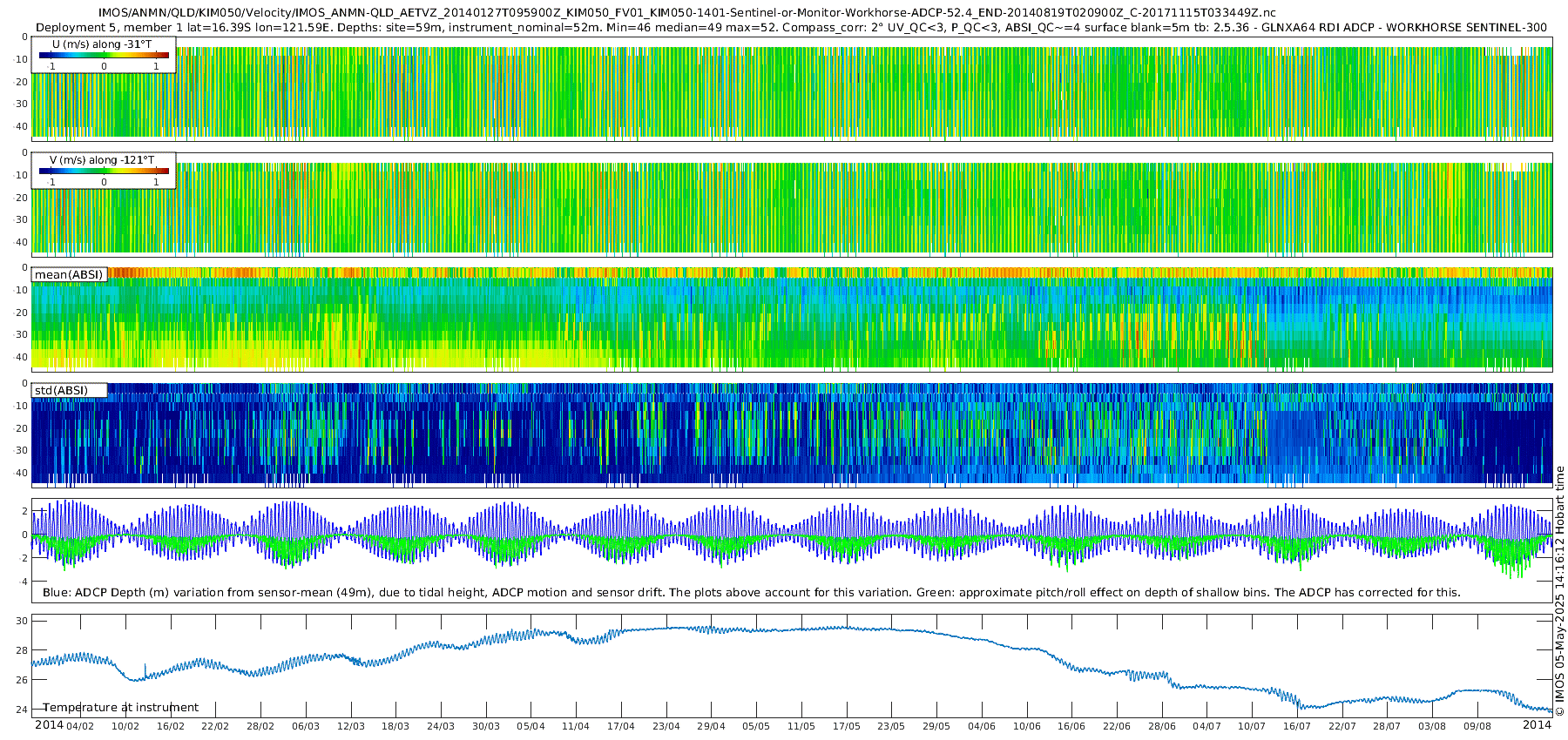Click the 29/04 date tick label
This screenshot has height=740, width=1568.
[x=711, y=726]
